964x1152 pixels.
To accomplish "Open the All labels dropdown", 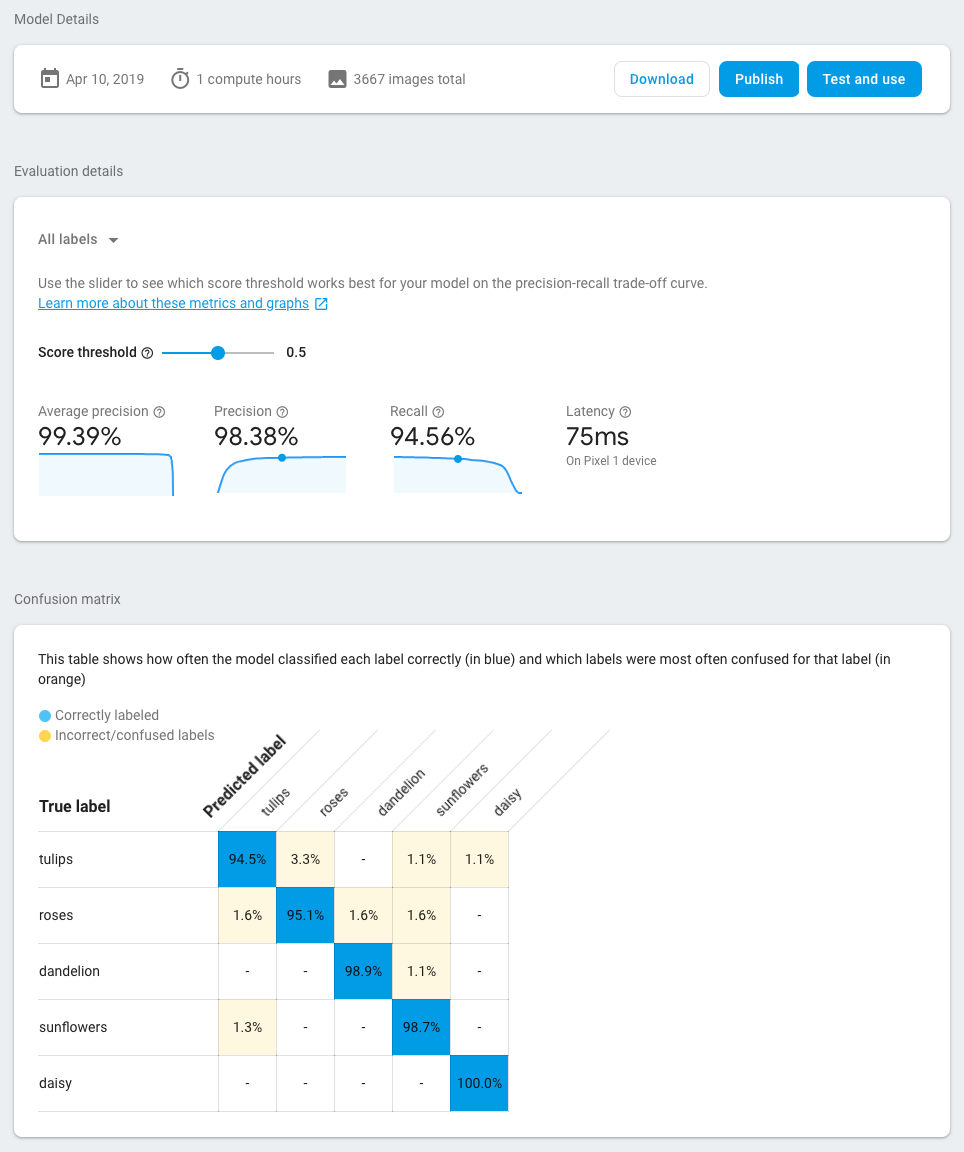I will 78,240.
